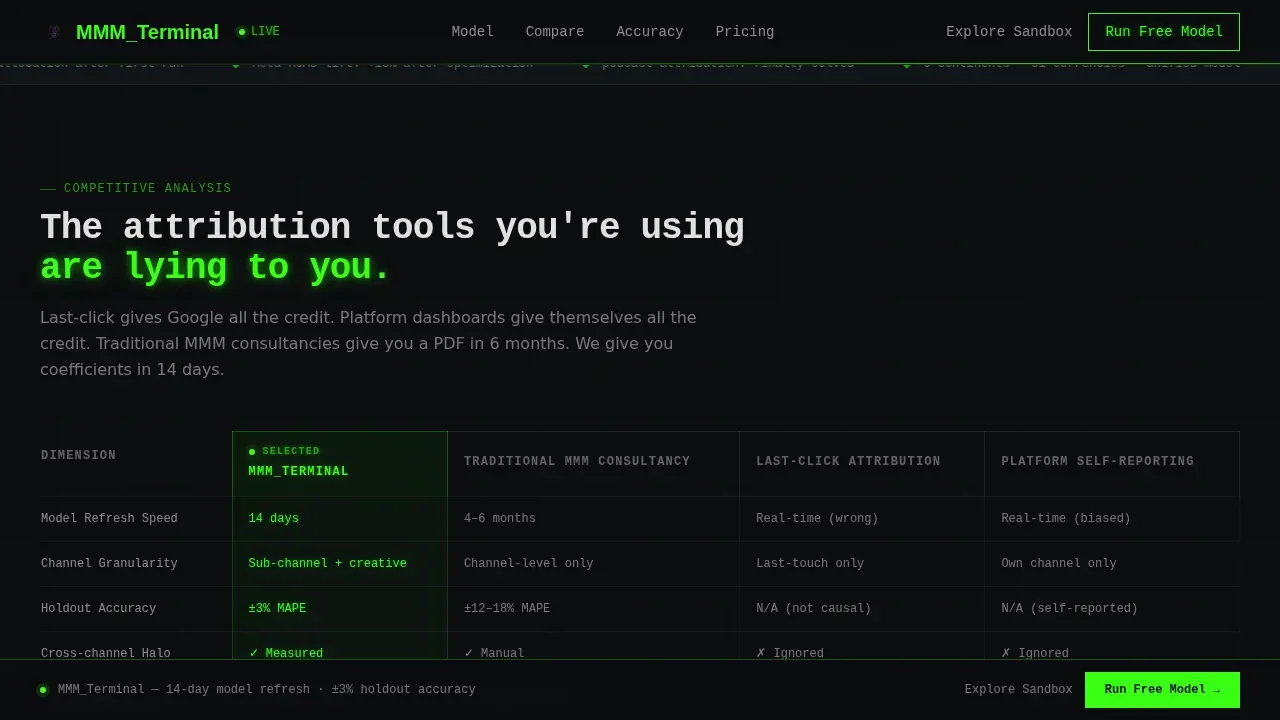Image resolution: width=1280 pixels, height=720 pixels.
Task: Click the Dimension column header
Action: (136, 464)
